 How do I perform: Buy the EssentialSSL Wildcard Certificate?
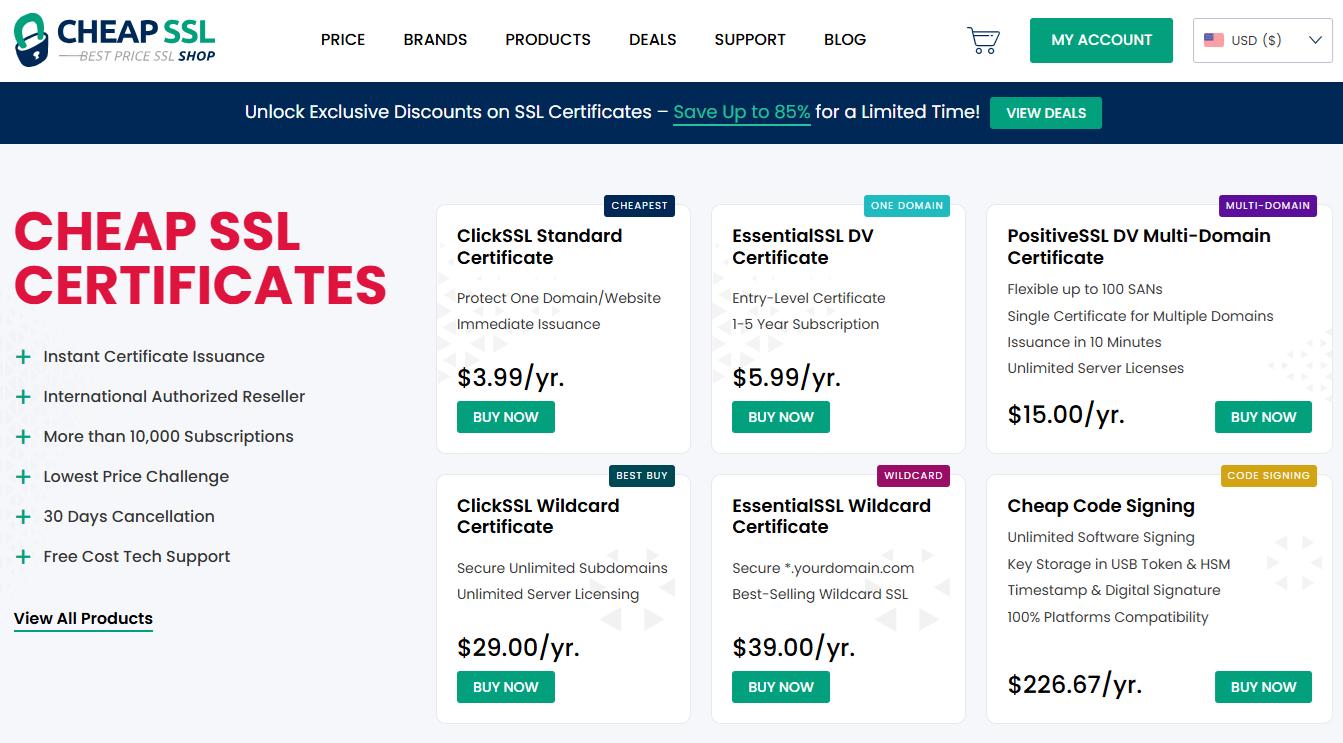click(x=781, y=687)
